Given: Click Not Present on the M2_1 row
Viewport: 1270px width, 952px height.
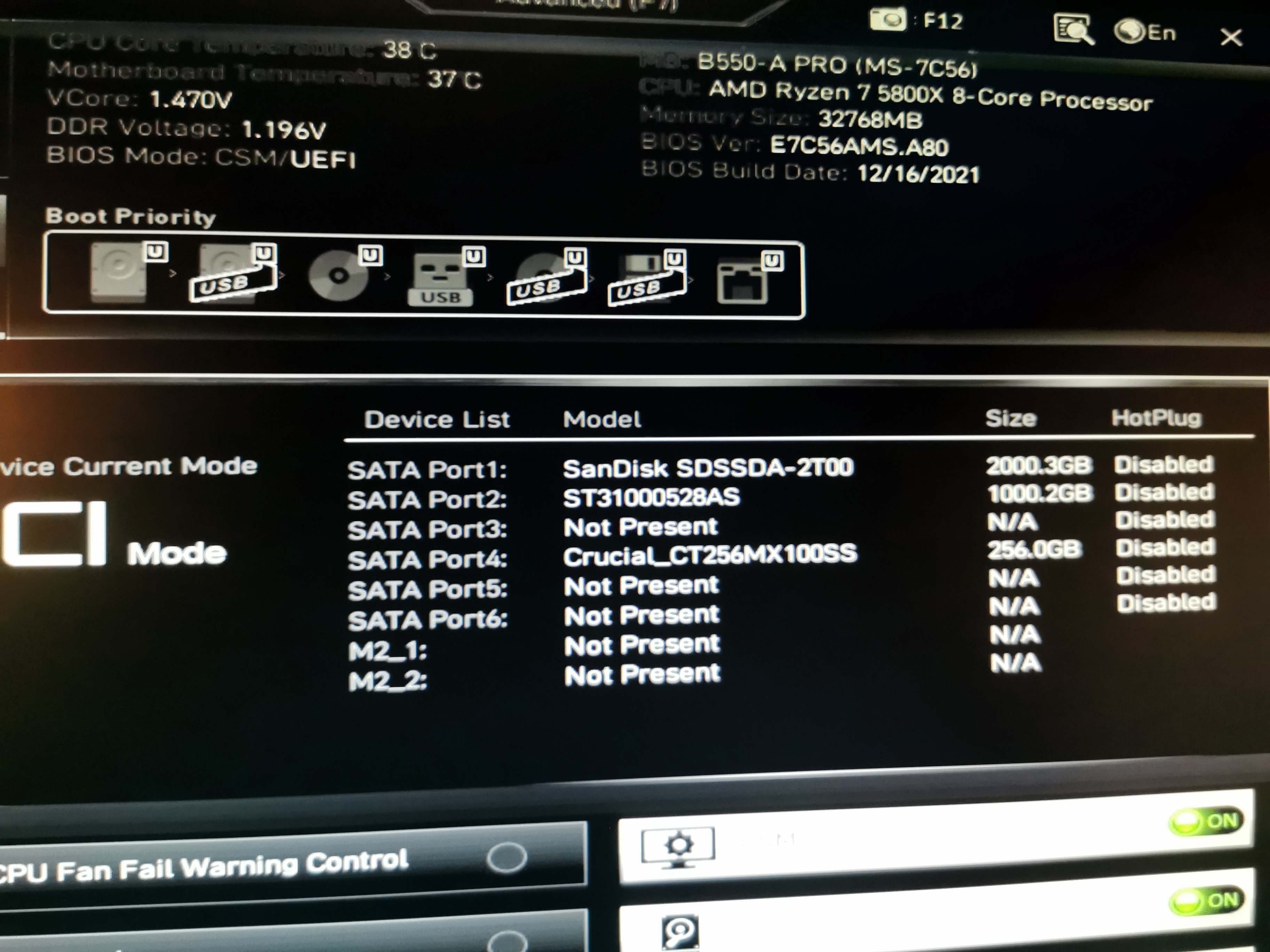Looking at the screenshot, I should (642, 645).
